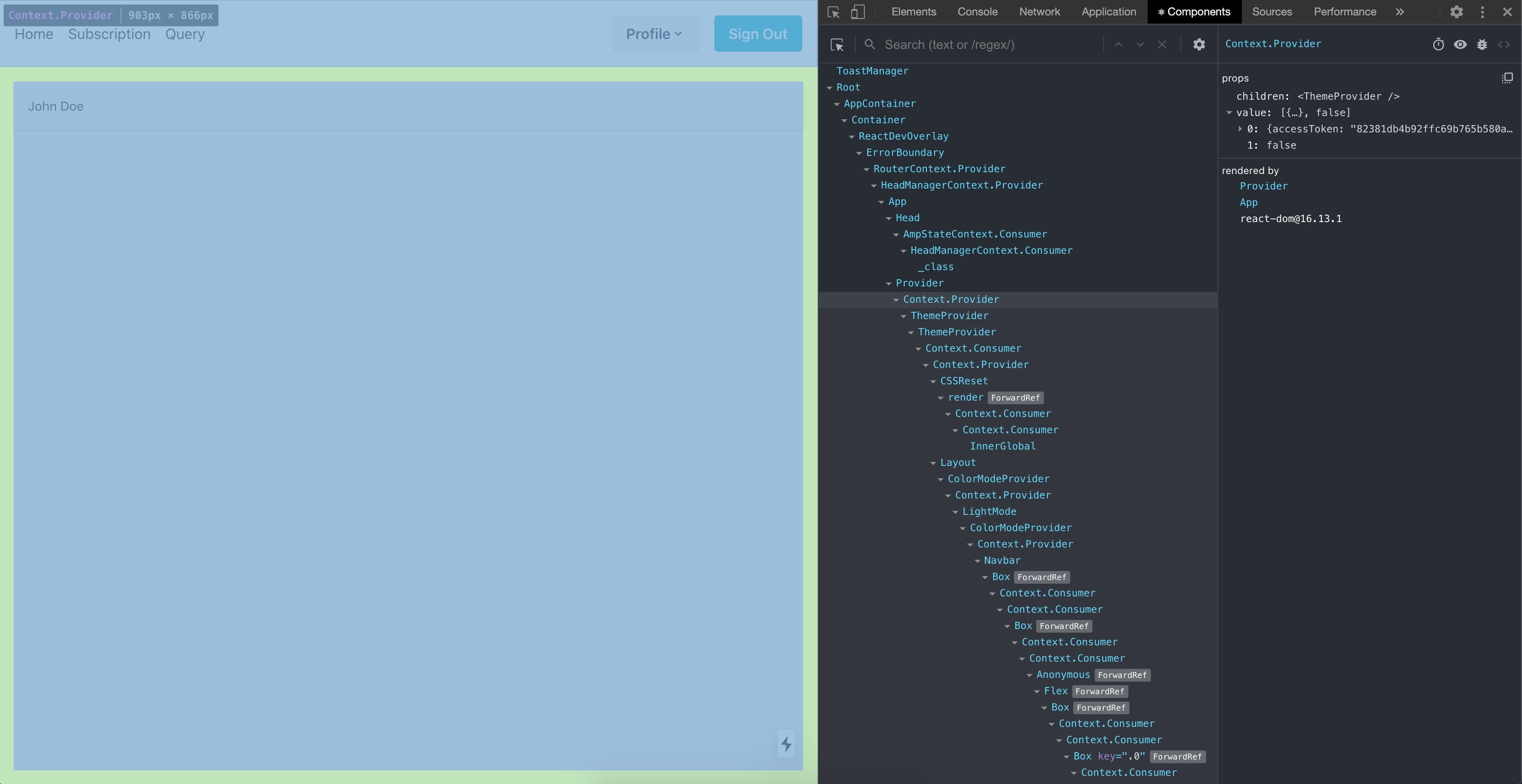Switch to the Console tab
The width and height of the screenshot is (1522, 784).
click(x=977, y=11)
